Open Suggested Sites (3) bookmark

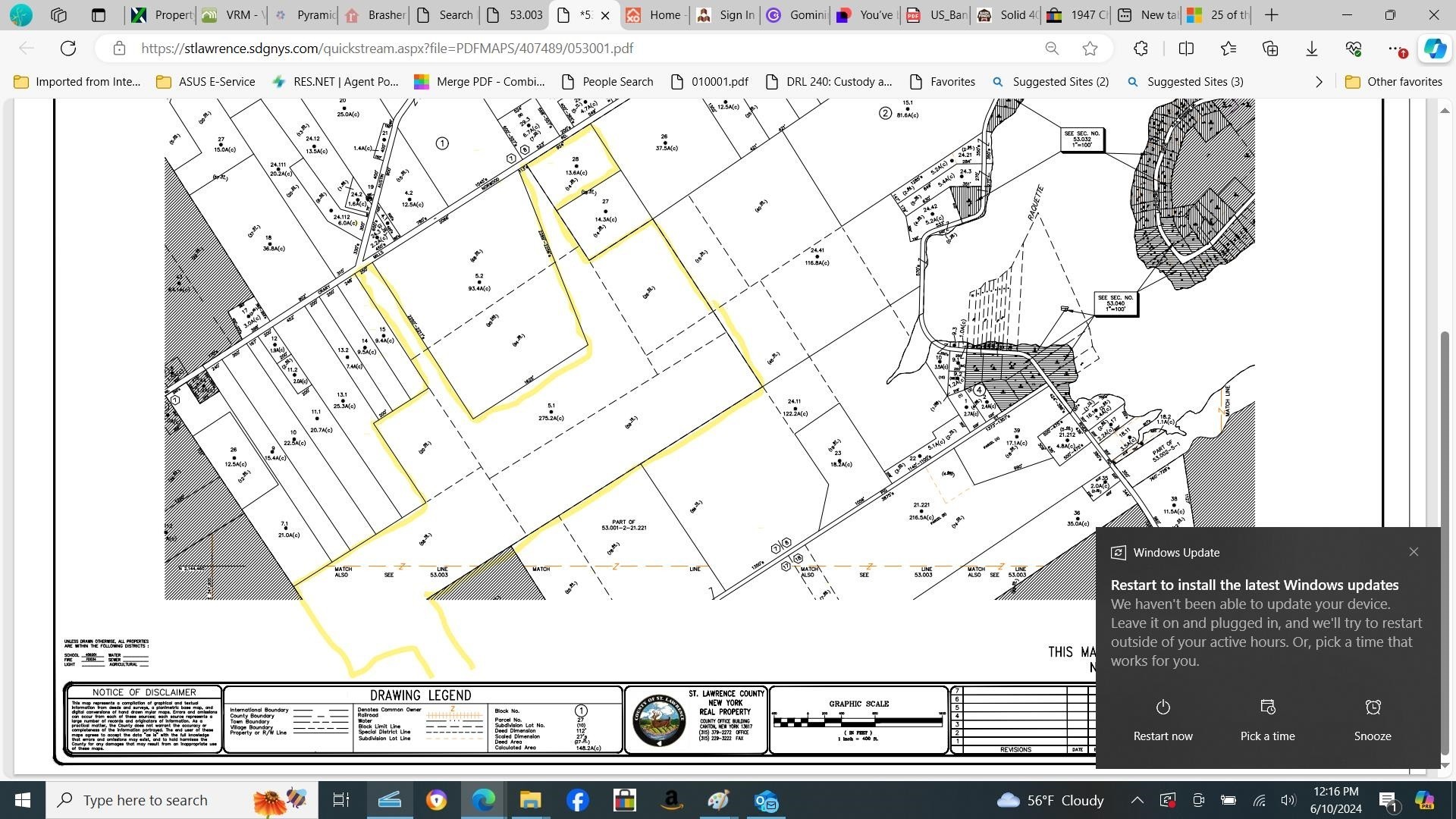1185,82
